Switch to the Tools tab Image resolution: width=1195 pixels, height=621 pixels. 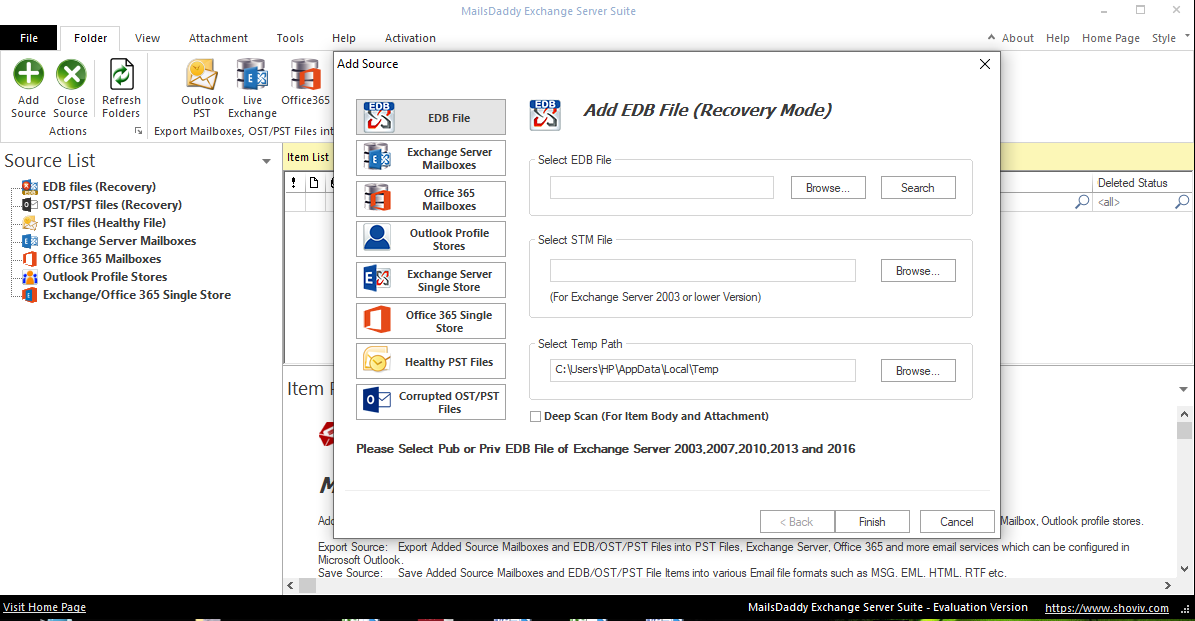tap(290, 38)
